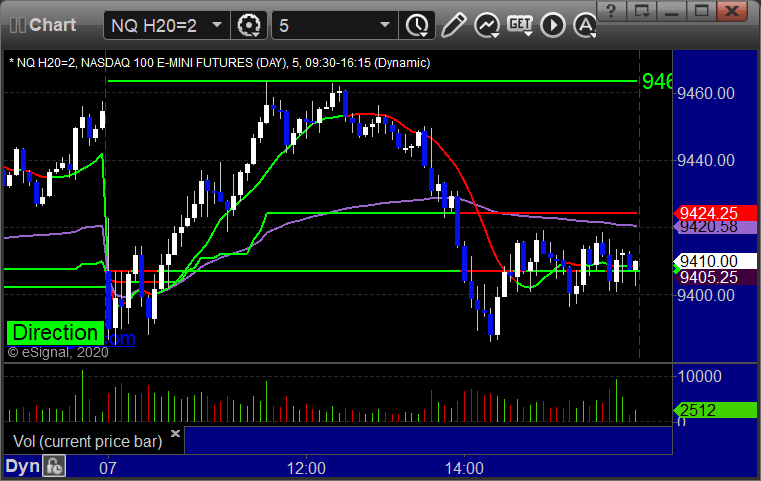Image resolution: width=761 pixels, height=481 pixels.
Task: Select the red 9424.25 price marker
Action: [714, 213]
